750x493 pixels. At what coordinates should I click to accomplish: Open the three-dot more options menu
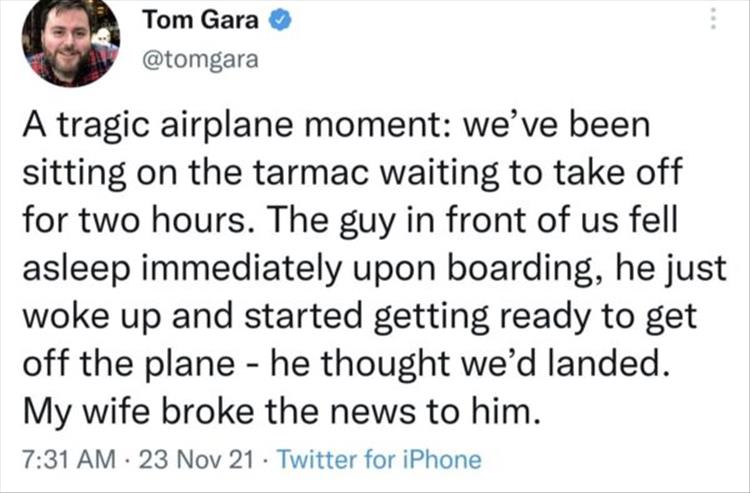click(713, 19)
